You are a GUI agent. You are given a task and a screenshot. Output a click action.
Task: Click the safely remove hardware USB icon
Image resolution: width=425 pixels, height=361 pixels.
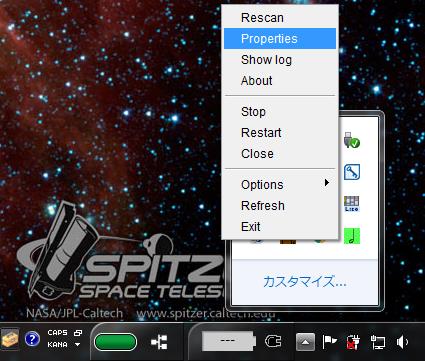pos(352,140)
